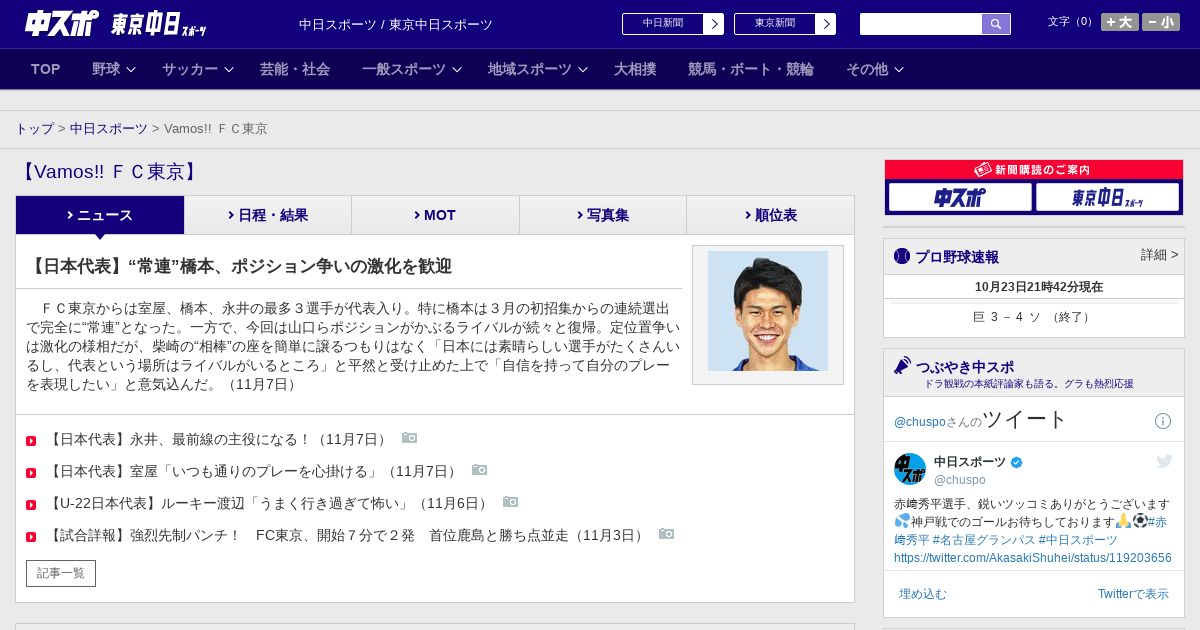Click the Chunichi Sports site logo

62,24
